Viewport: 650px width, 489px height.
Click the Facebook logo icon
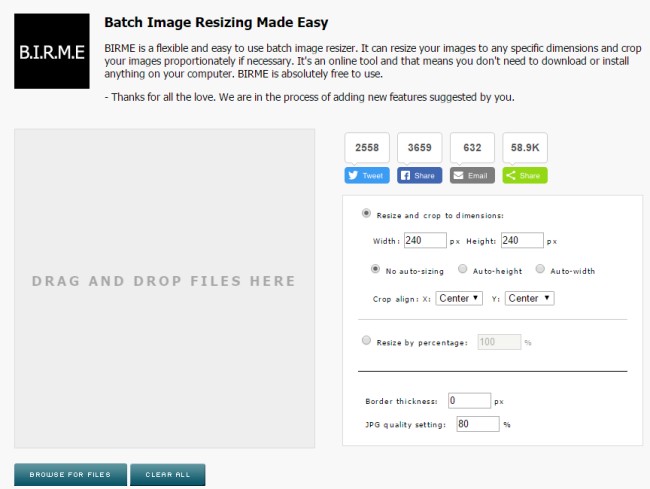point(405,175)
